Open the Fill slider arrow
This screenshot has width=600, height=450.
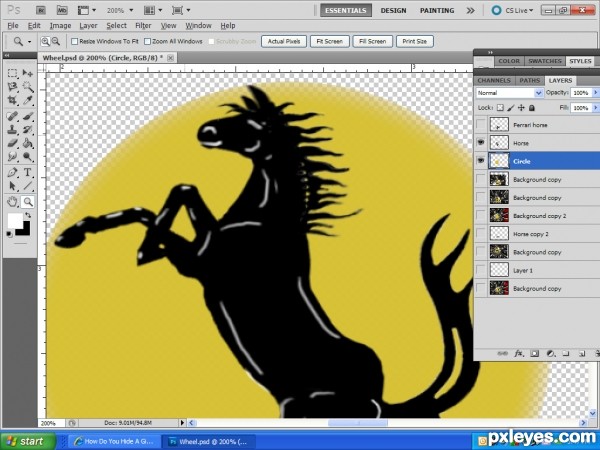[595, 108]
